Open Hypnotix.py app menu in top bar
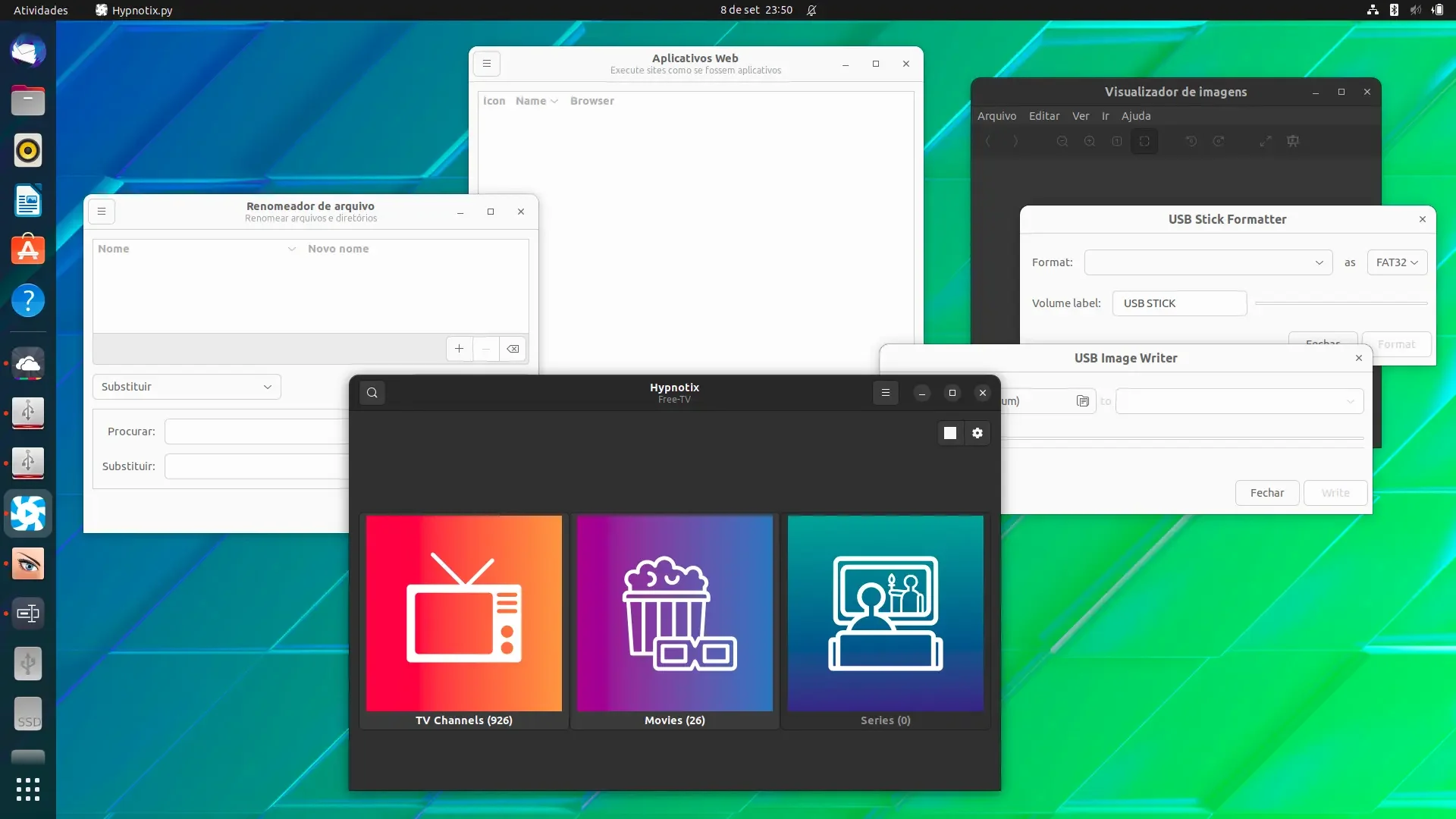Viewport: 1456px width, 819px height. [x=134, y=10]
